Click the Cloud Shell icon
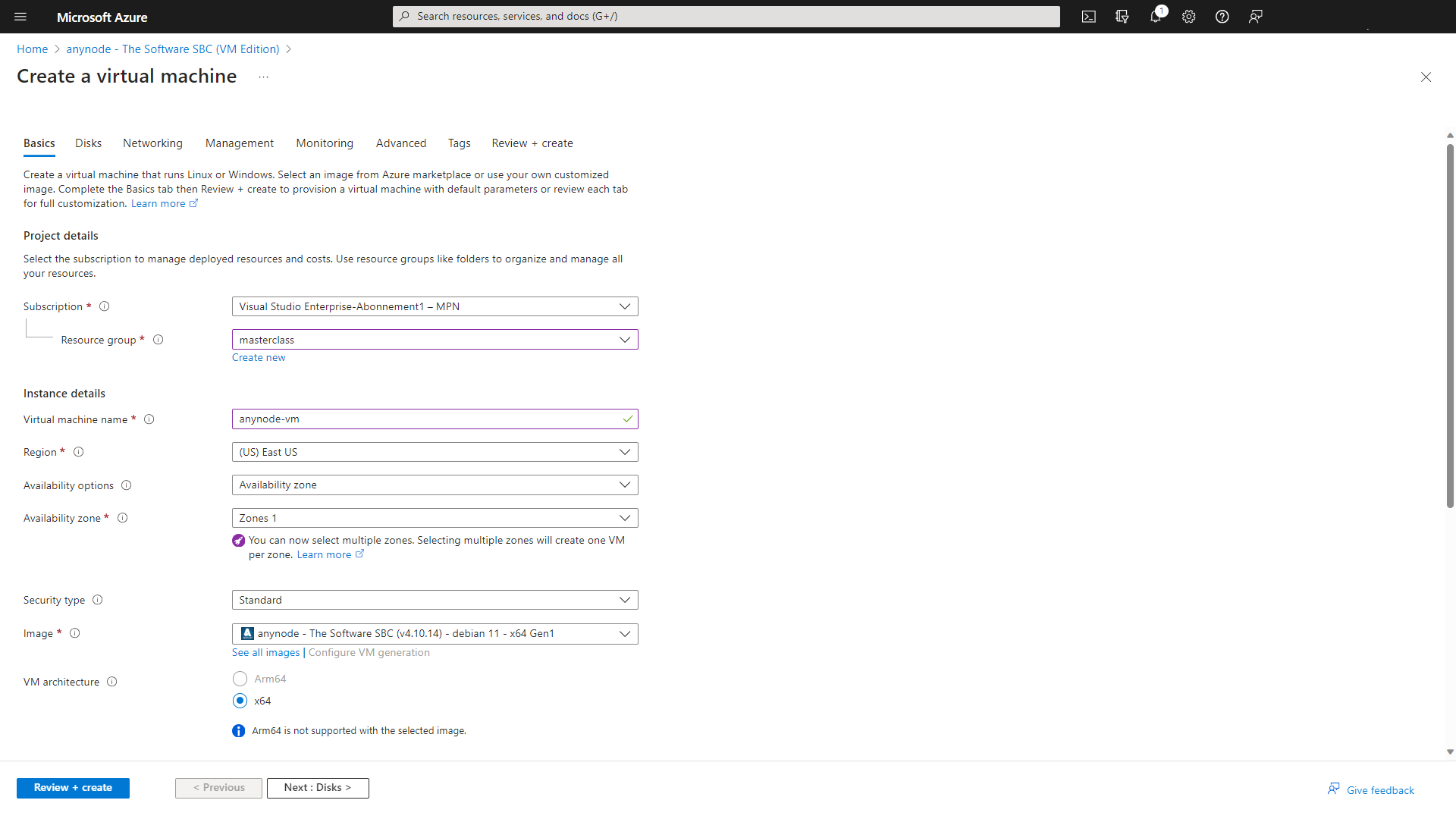This screenshot has height=819, width=1456. click(1089, 17)
